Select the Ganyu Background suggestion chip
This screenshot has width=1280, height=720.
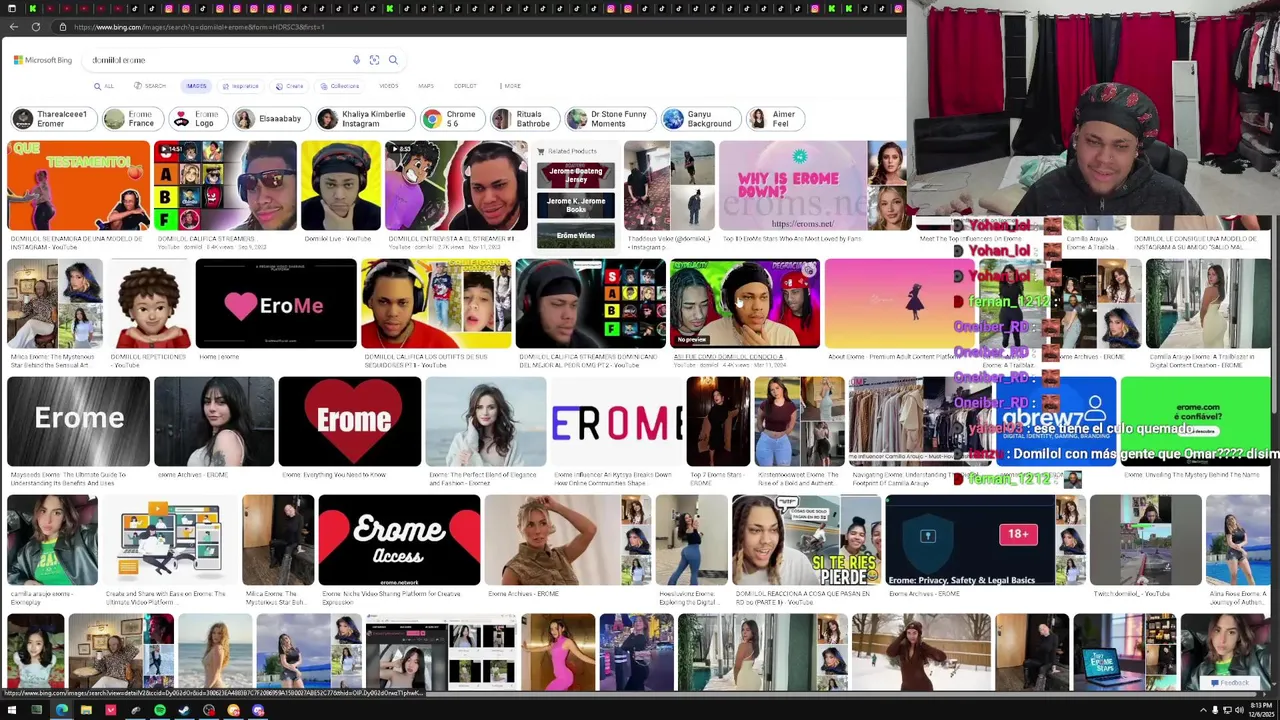click(699, 119)
